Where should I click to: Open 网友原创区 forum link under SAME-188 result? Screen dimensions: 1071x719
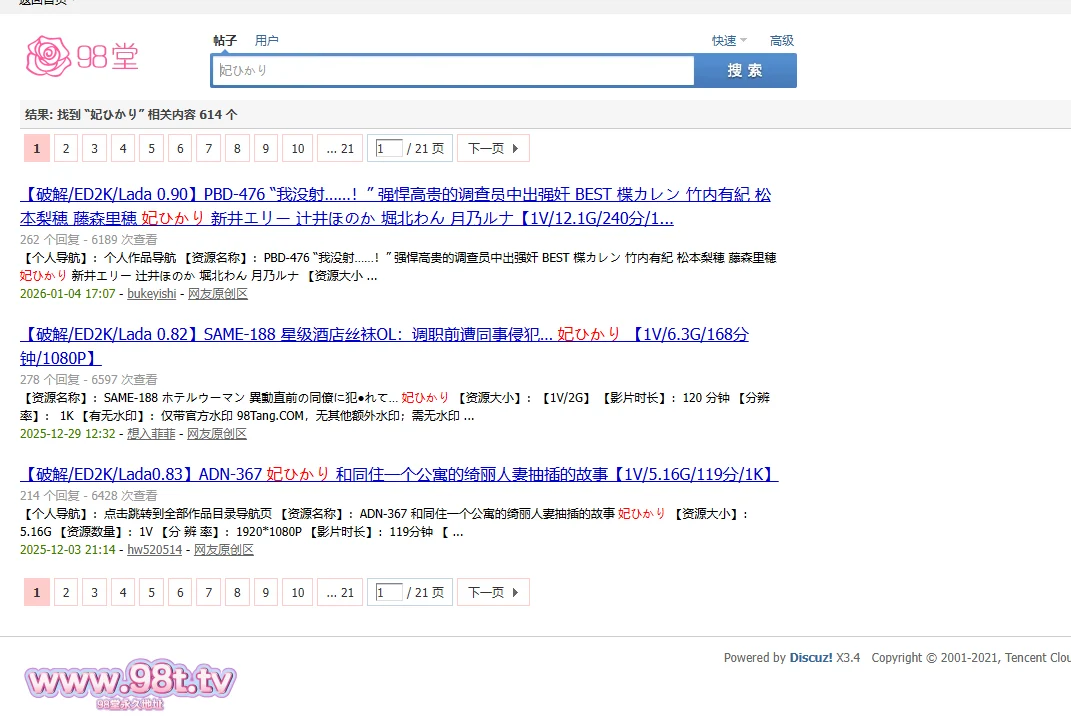pos(217,434)
